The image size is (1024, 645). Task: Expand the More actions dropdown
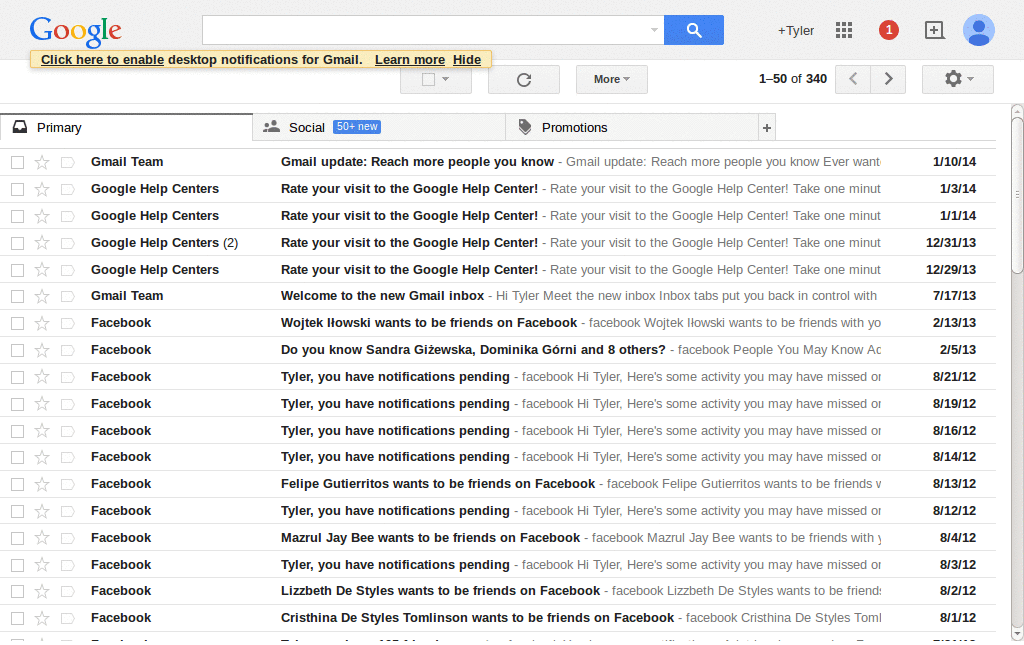click(x=611, y=80)
